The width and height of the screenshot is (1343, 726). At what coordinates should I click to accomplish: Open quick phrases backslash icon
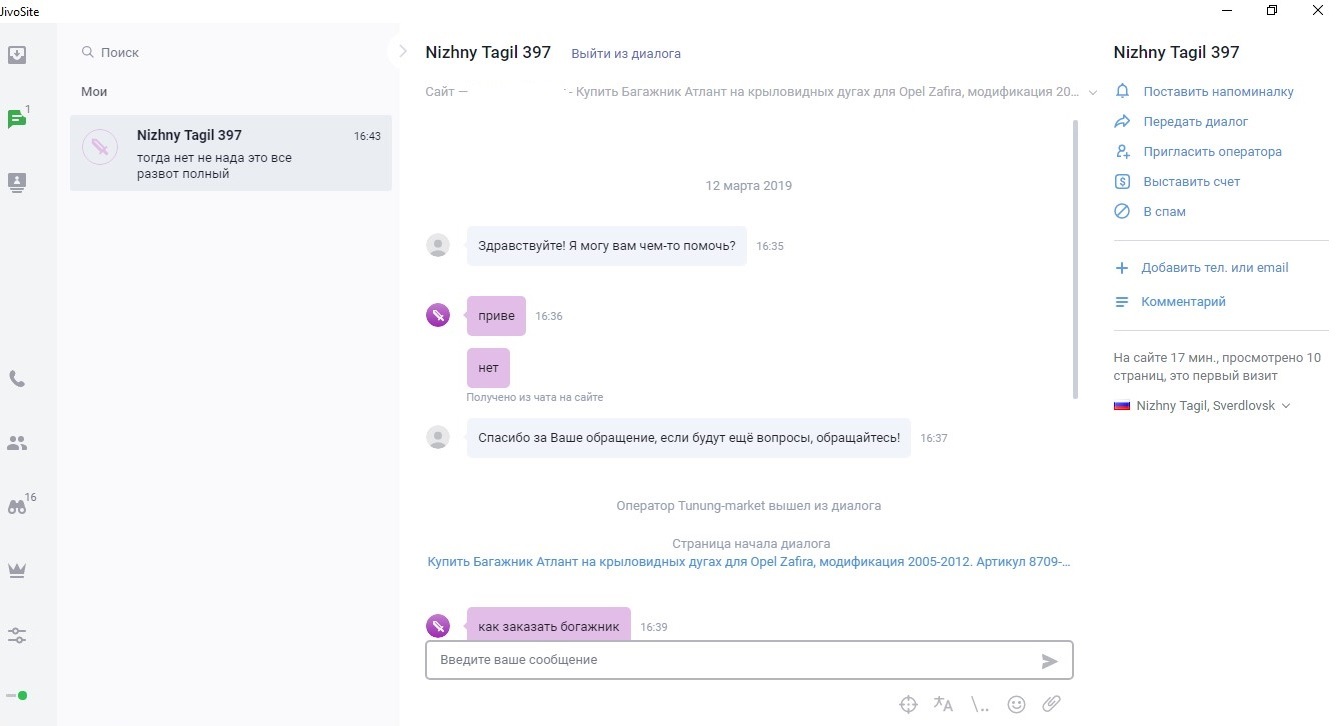point(980,704)
